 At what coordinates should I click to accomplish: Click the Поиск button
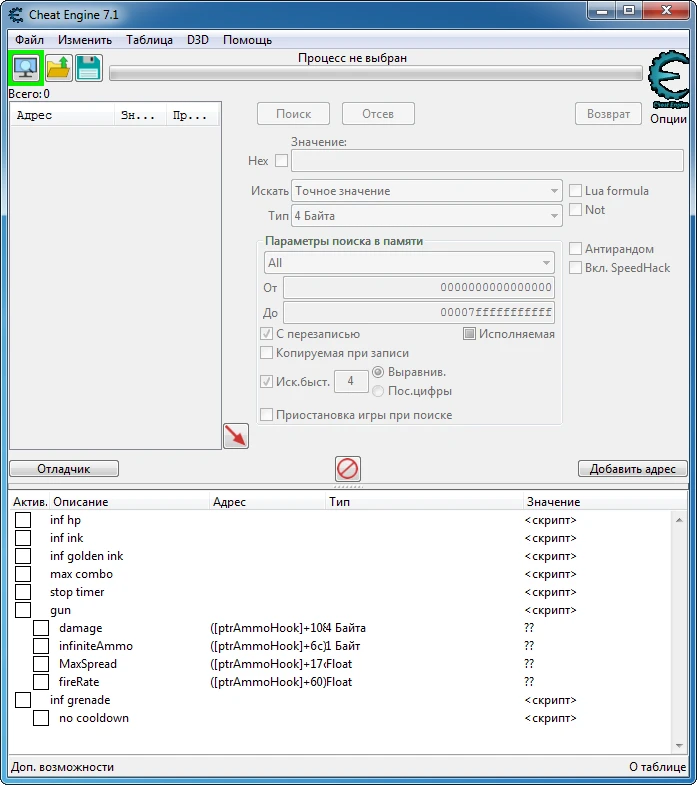click(293, 114)
